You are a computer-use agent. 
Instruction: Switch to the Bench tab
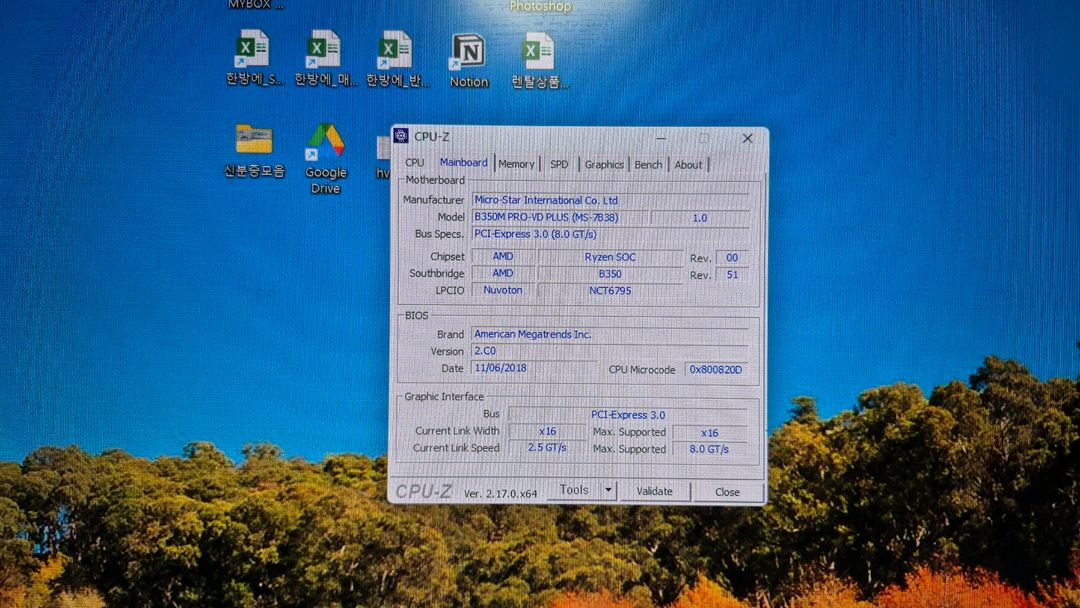(648, 164)
